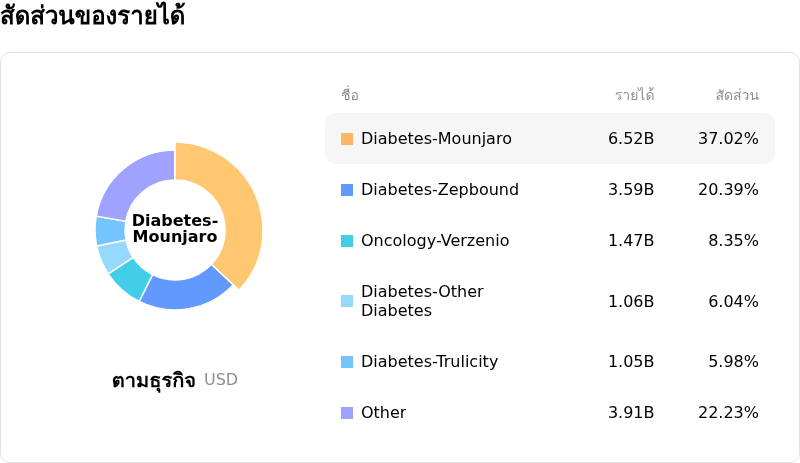Image resolution: width=800 pixels, height=463 pixels.
Task: Click the purple Other legend swatch
Action: (347, 413)
